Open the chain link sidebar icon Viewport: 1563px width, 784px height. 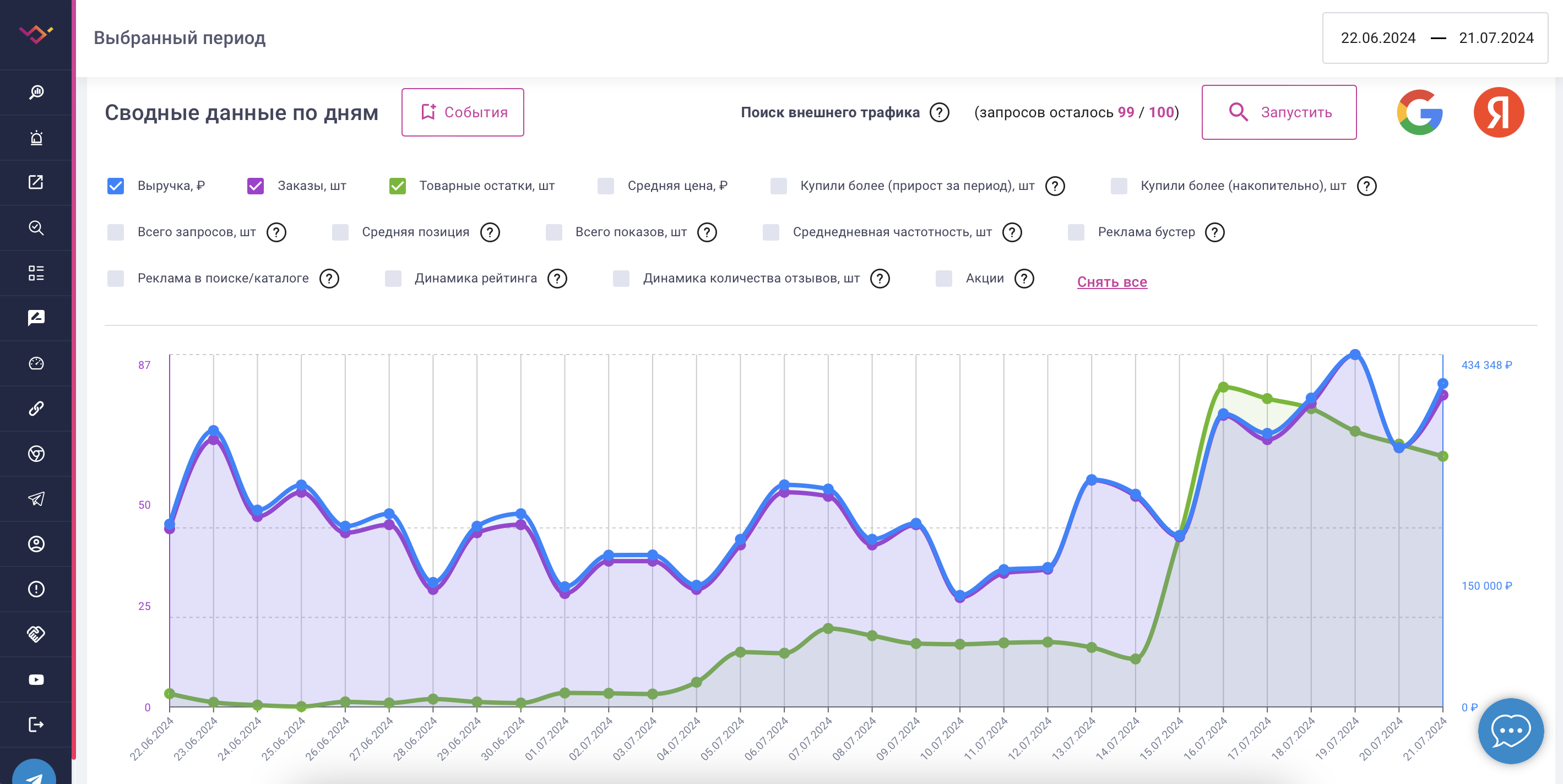click(36, 408)
